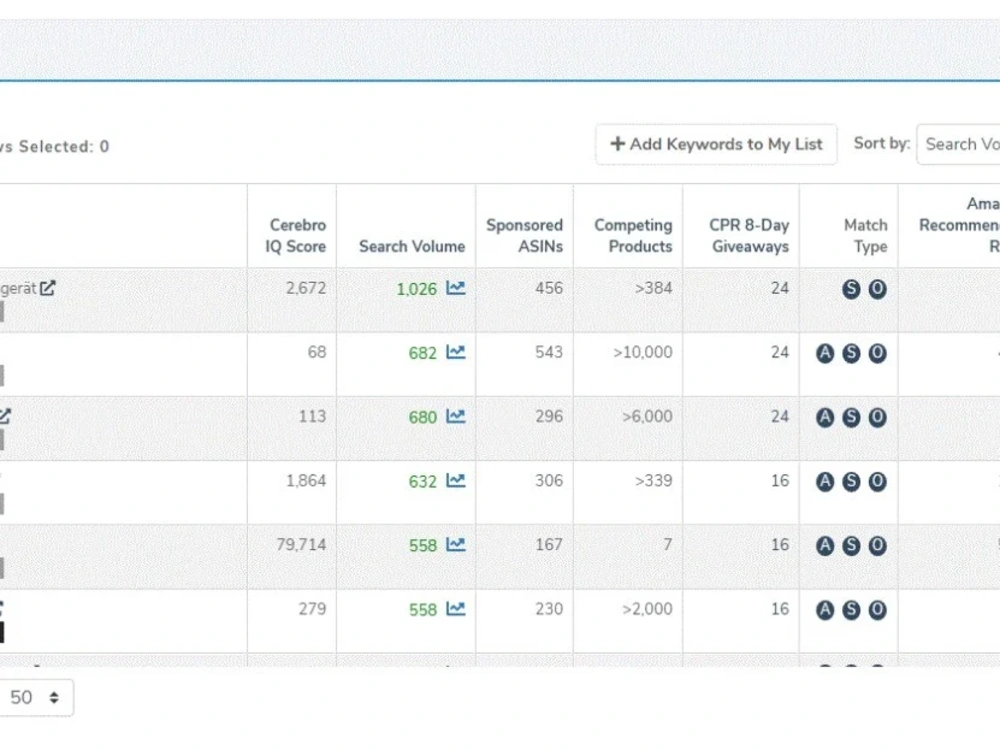1000x750 pixels.
Task: Click the S match badge in the 279 IQ score row
Action: (851, 610)
